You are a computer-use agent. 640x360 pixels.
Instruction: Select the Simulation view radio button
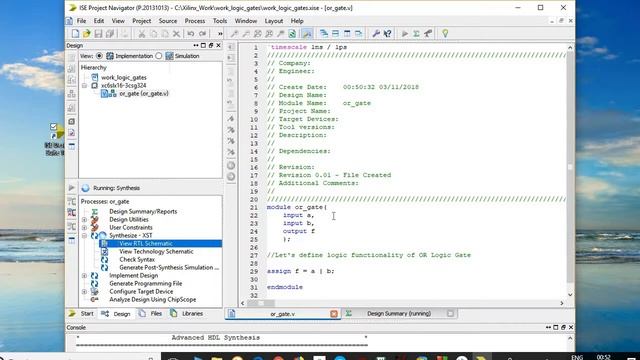click(x=159, y=56)
